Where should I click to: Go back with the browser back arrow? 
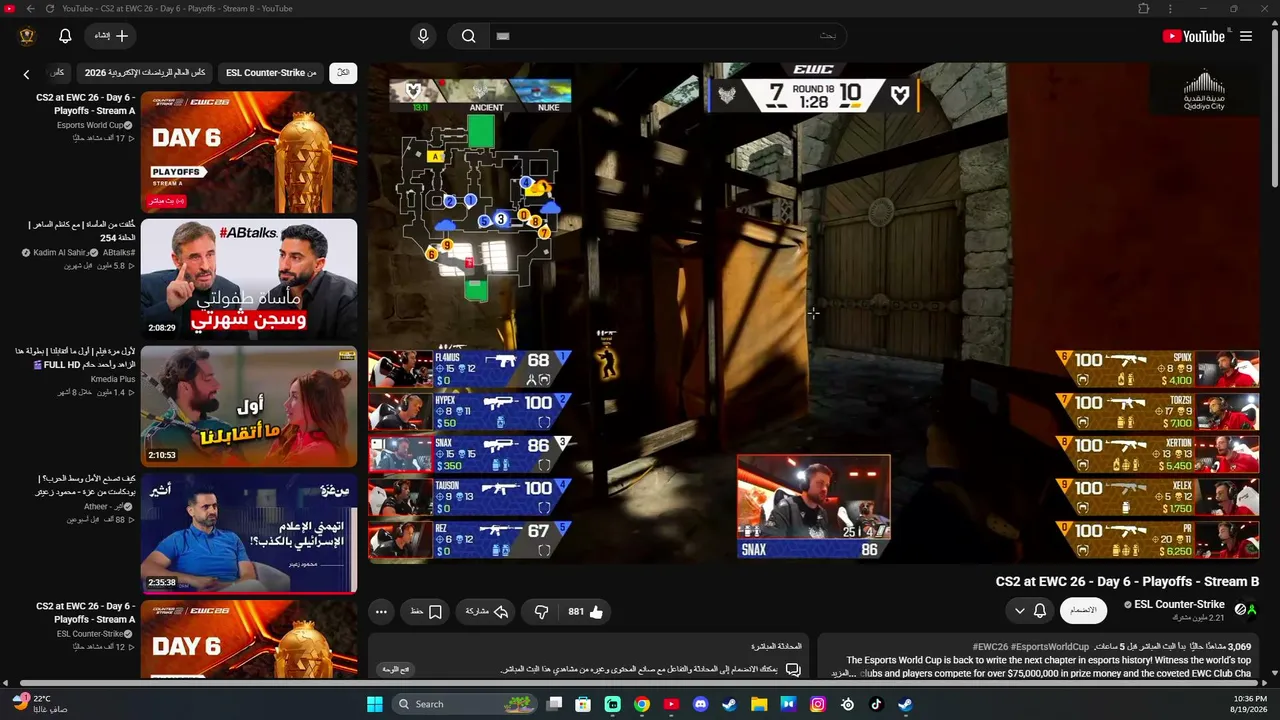[x=30, y=9]
